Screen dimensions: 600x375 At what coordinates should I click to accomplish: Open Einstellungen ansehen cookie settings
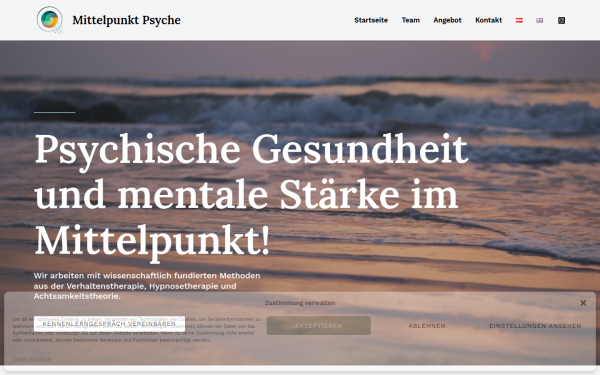pos(535,326)
